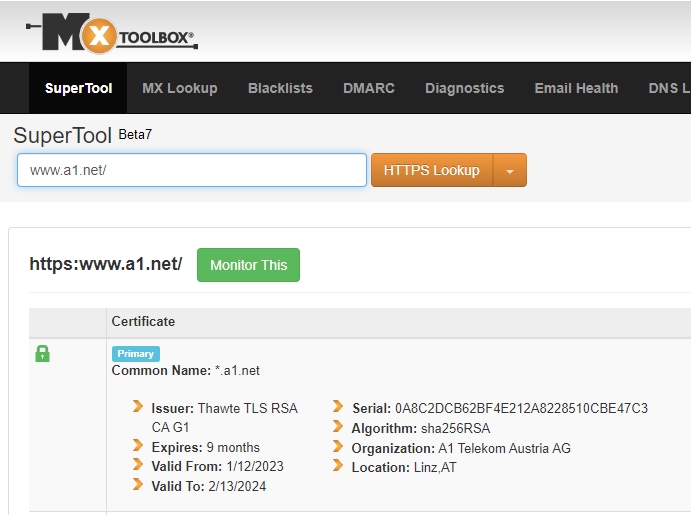Click the Expires 9 months entry
Viewport: 691px width, 515px height.
206,448
